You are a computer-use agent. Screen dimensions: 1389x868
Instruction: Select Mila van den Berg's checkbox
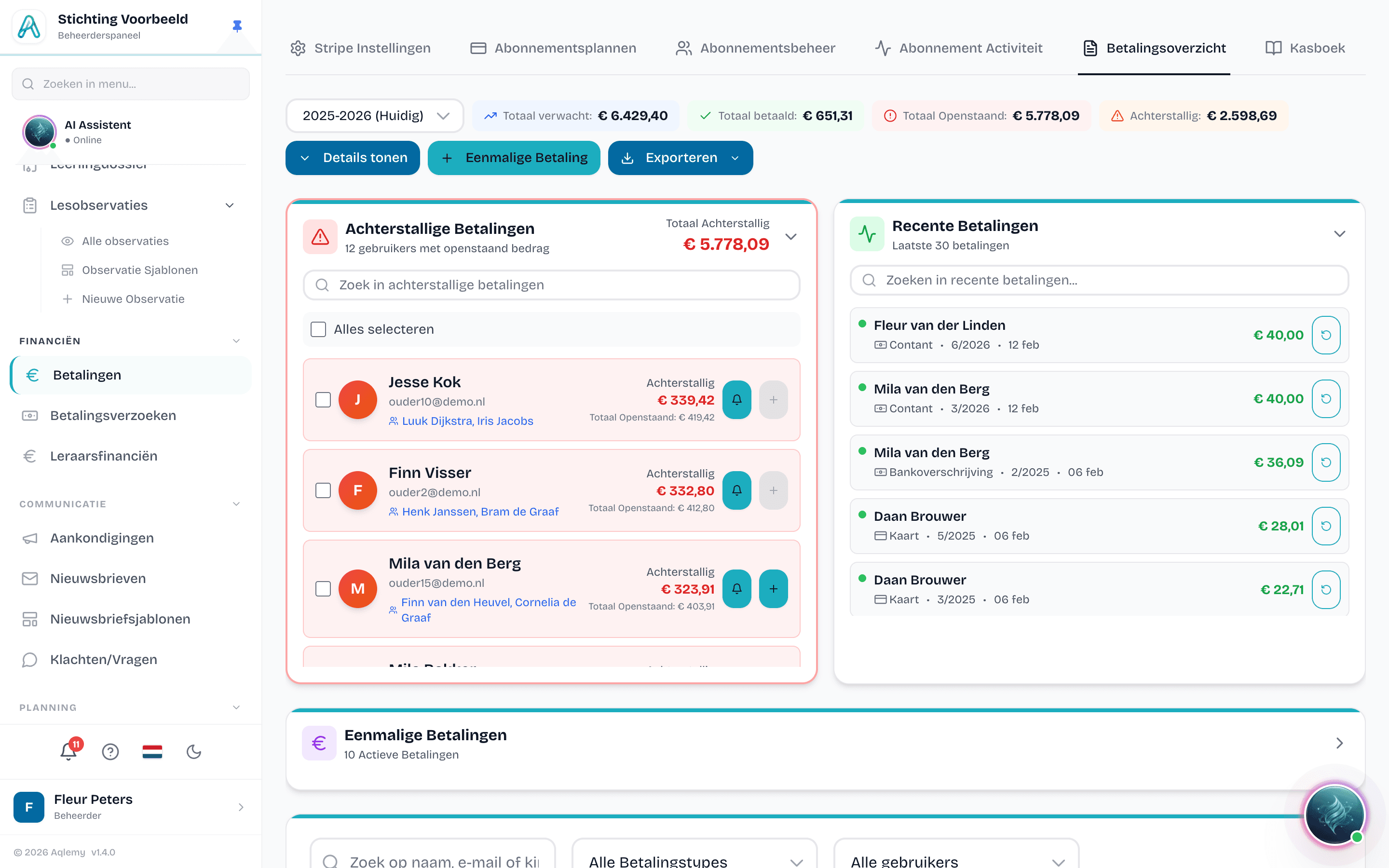[323, 588]
